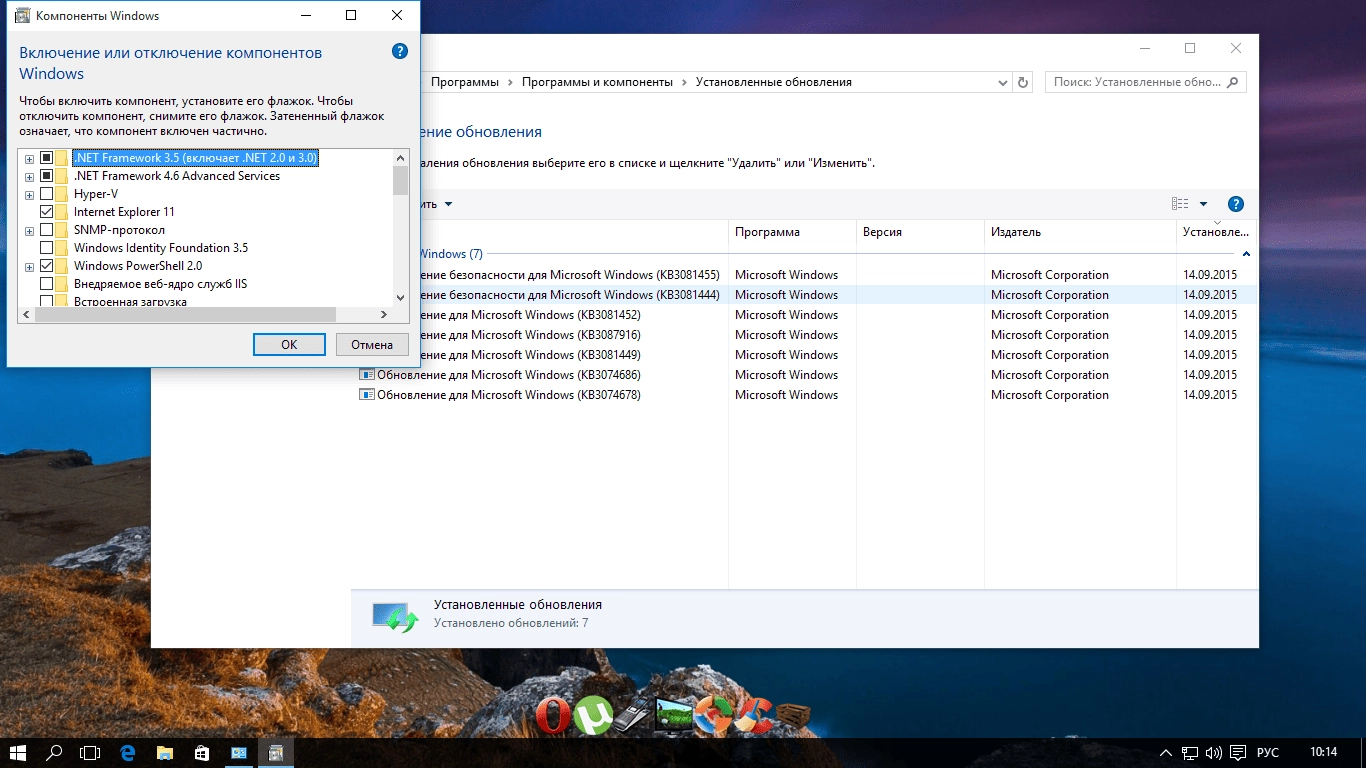Click the Отмена button

(x=372, y=344)
